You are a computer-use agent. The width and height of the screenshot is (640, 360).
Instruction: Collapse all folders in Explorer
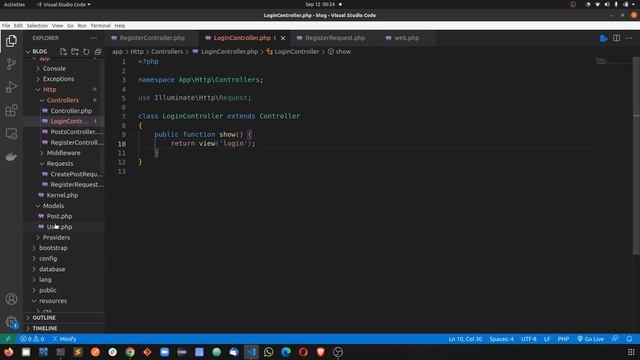98,51
